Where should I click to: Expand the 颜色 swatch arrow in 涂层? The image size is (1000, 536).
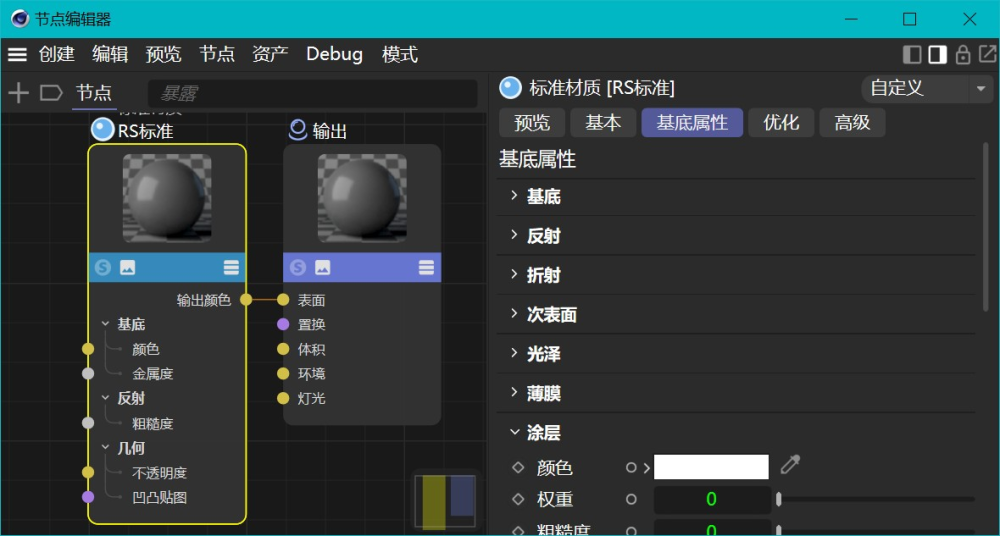(x=647, y=468)
